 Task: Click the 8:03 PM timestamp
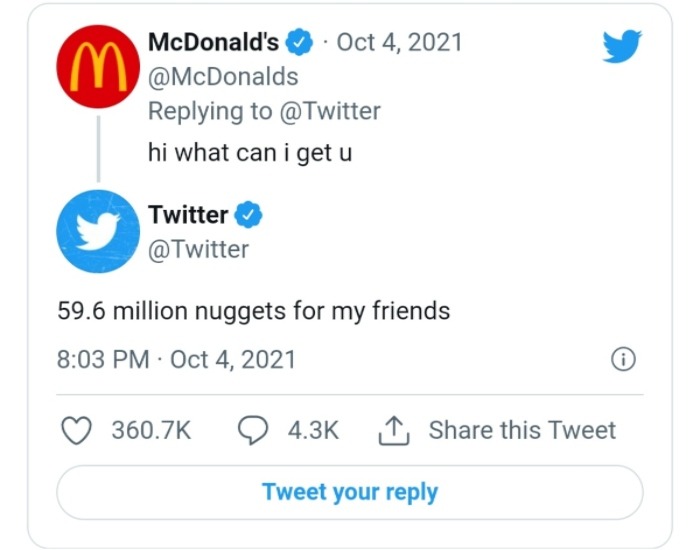point(103,359)
